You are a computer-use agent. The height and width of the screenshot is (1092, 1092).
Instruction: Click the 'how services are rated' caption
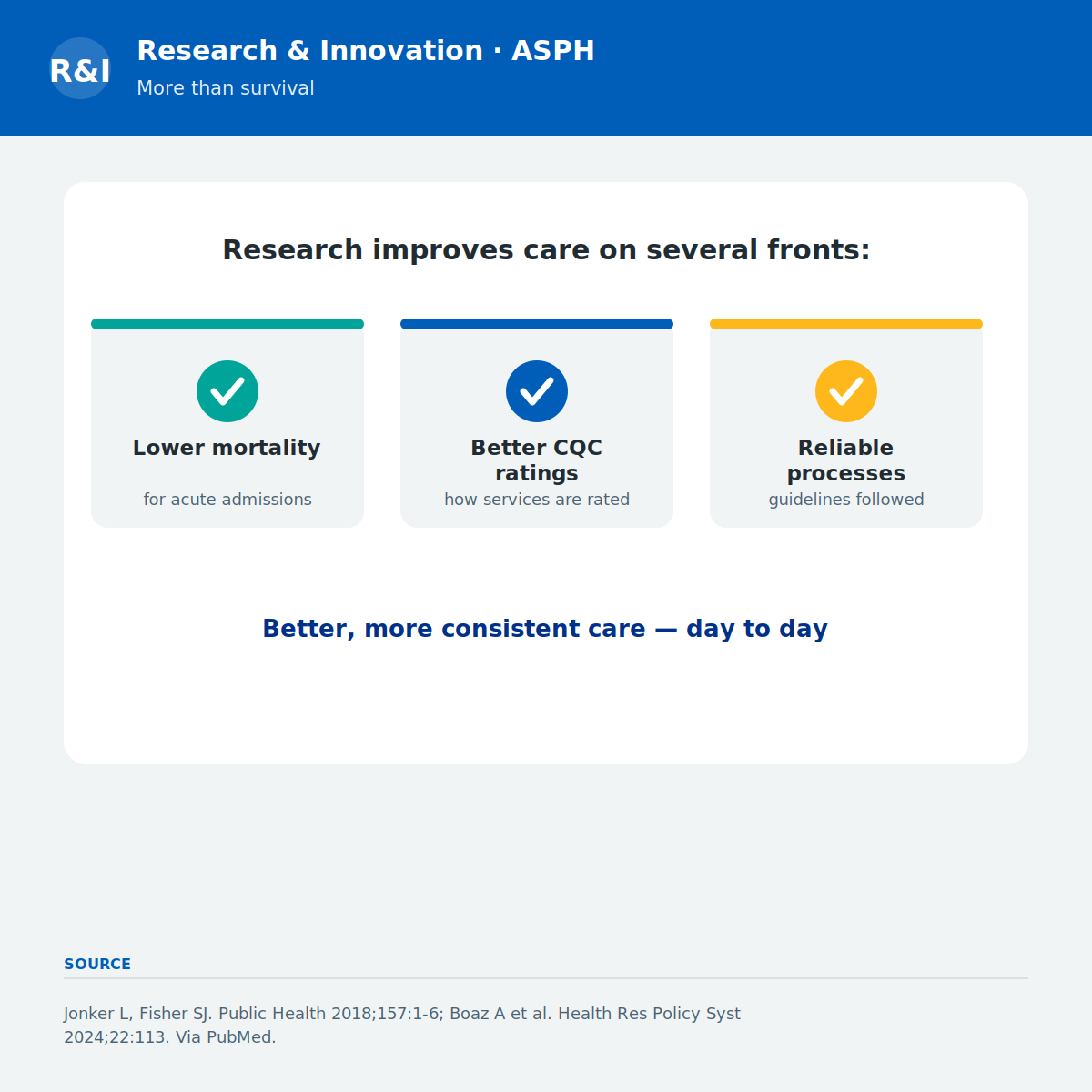pos(537,500)
